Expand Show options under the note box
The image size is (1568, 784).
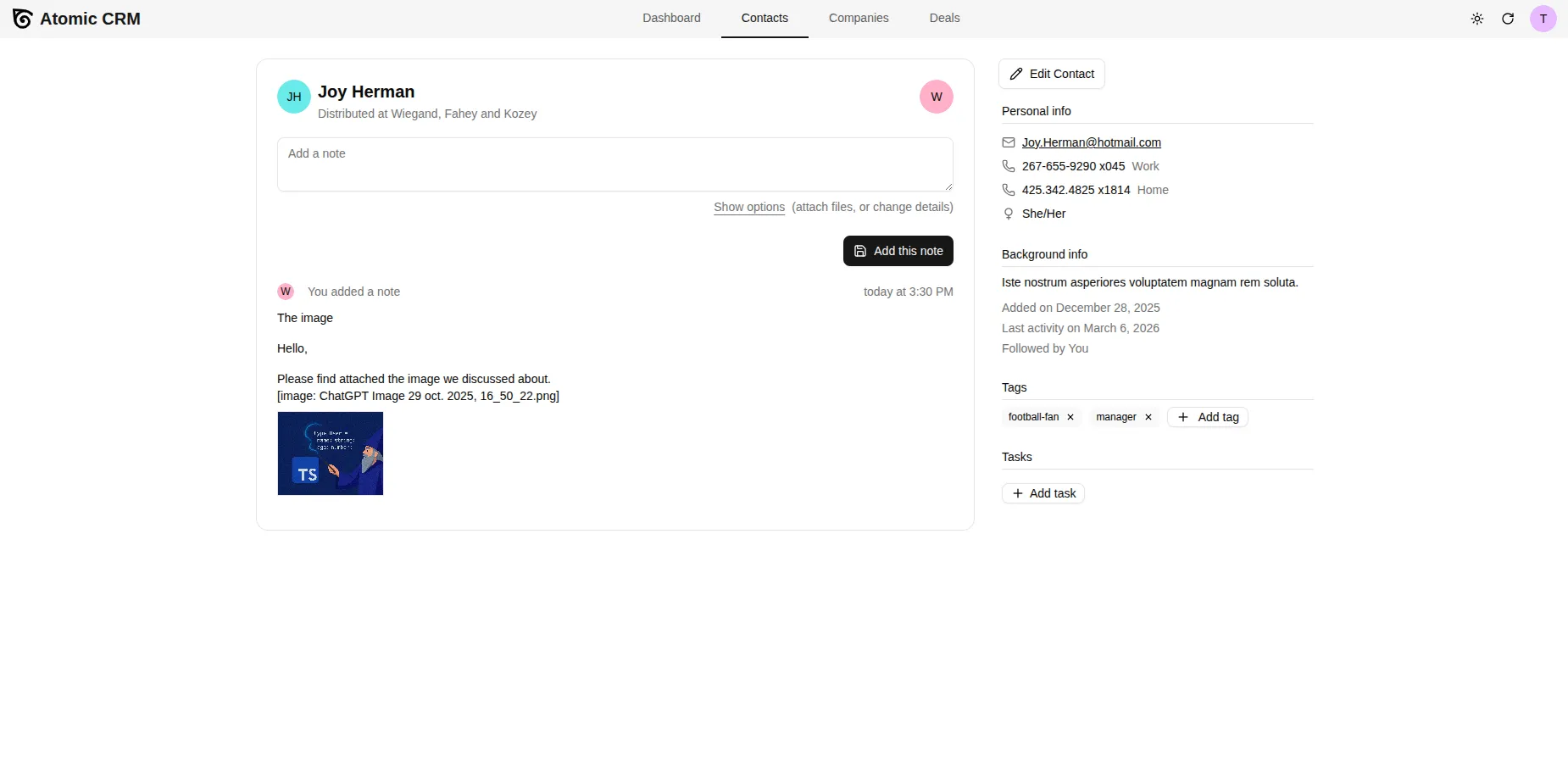(749, 207)
